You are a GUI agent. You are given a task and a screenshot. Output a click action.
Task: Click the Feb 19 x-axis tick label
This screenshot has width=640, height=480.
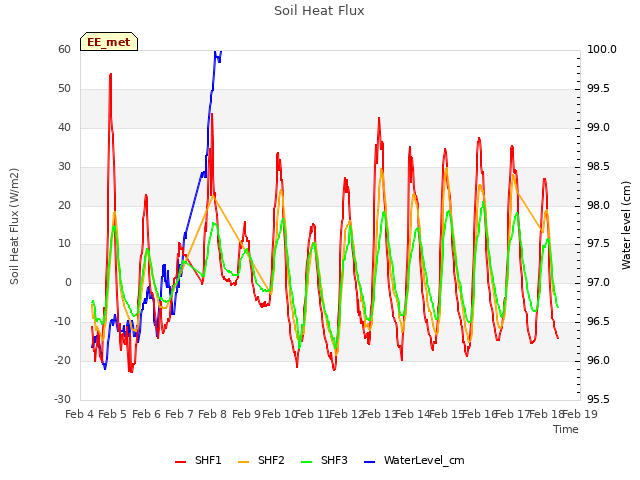[580, 414]
